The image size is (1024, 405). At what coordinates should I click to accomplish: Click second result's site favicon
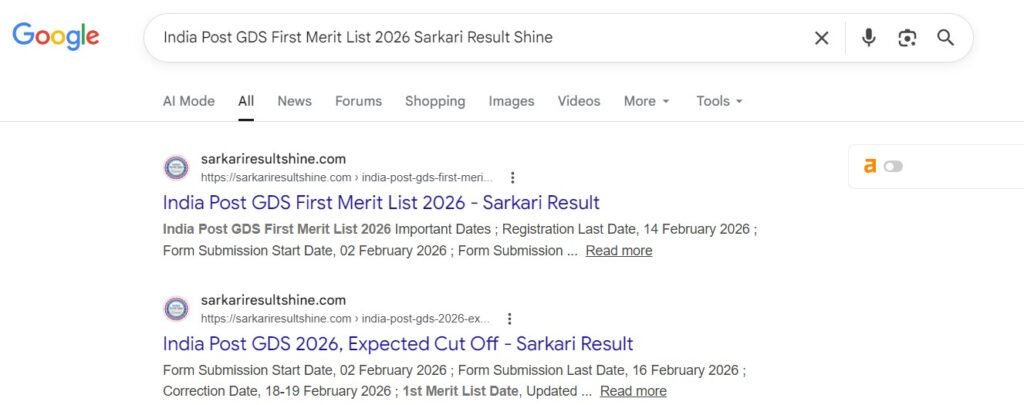click(176, 309)
